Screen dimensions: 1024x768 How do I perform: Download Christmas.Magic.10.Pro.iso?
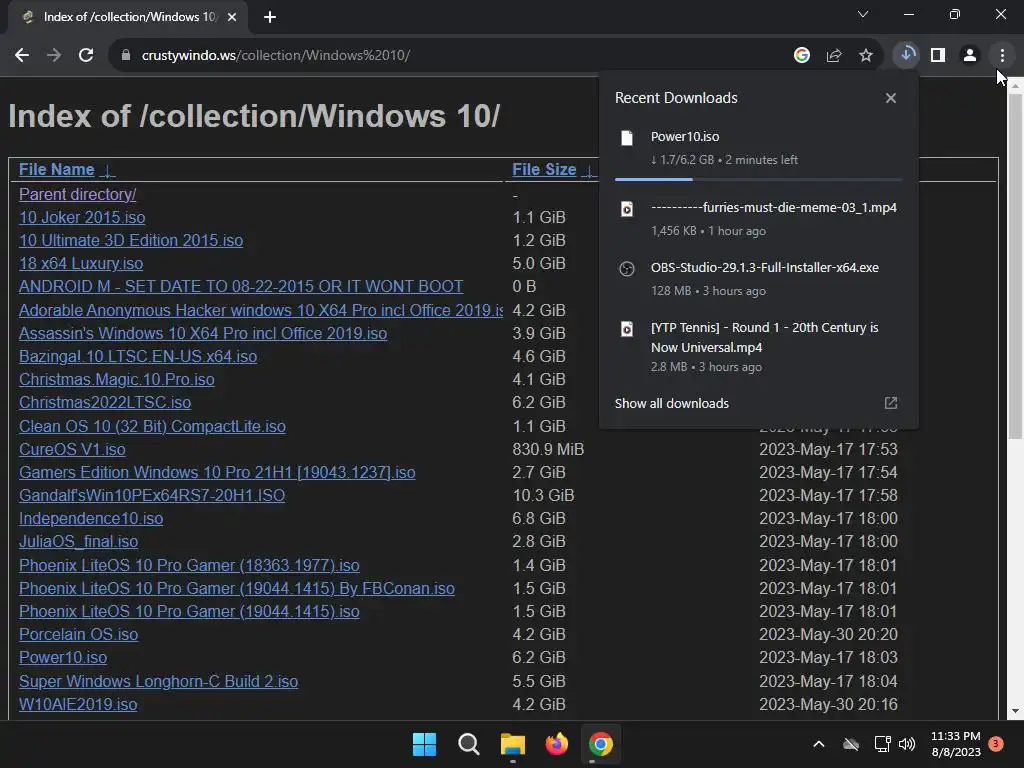(116, 379)
